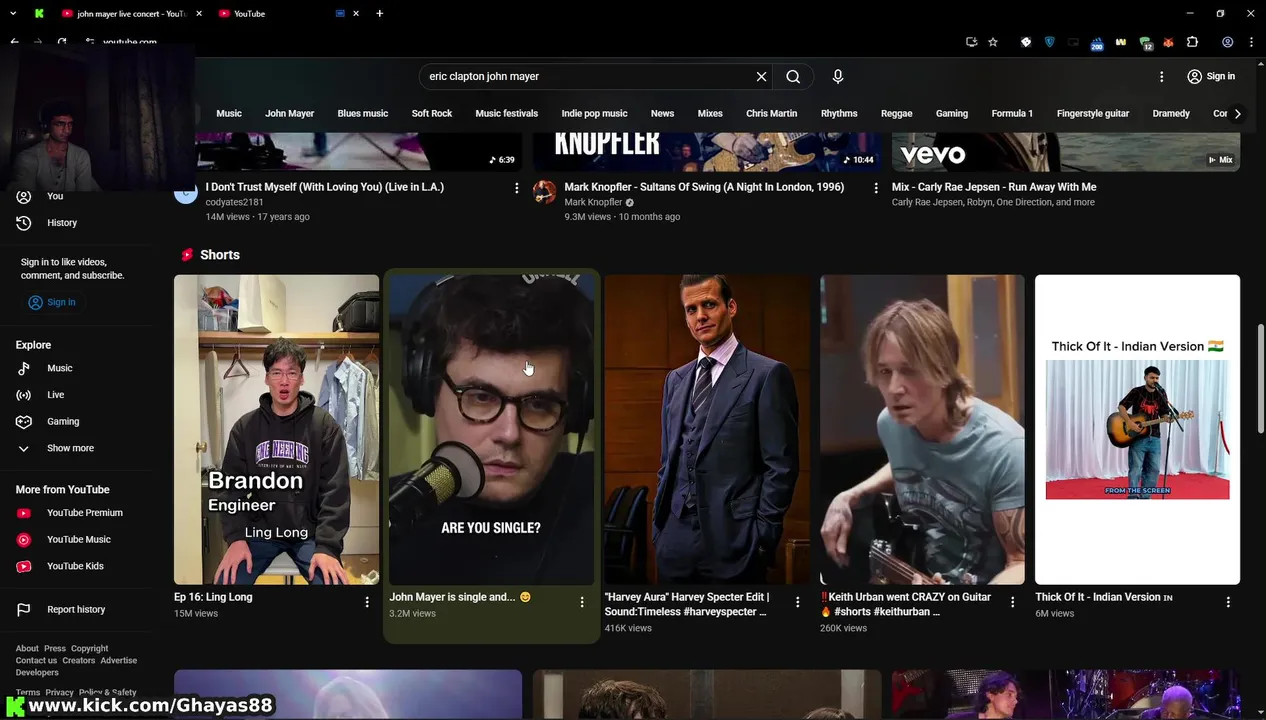Open options for Sultans Of Swing video

[x=875, y=188]
